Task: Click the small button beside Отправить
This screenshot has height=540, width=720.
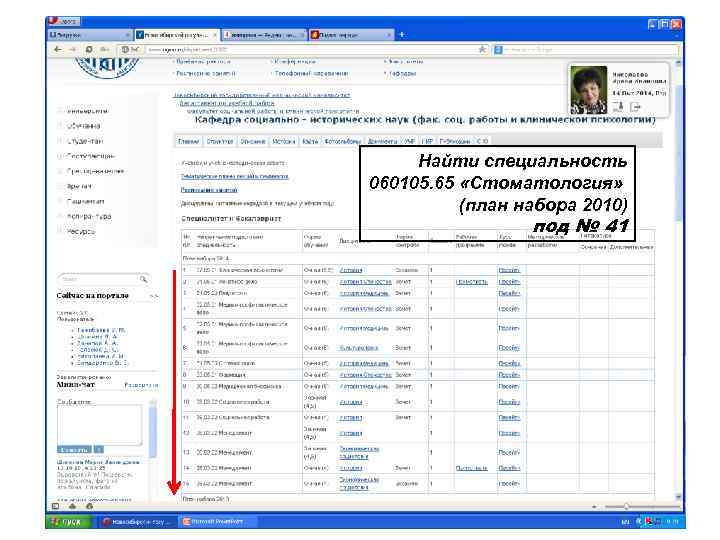Action: point(99,450)
